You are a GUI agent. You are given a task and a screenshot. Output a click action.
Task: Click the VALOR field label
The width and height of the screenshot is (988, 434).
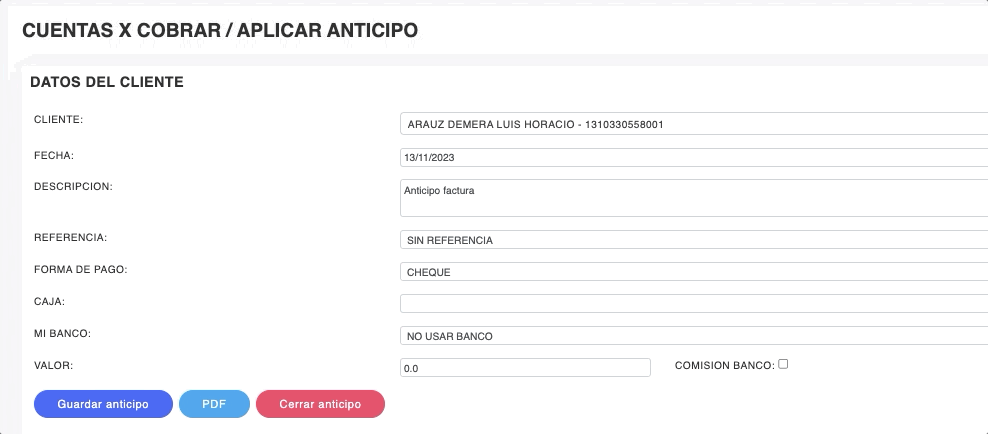click(54, 365)
